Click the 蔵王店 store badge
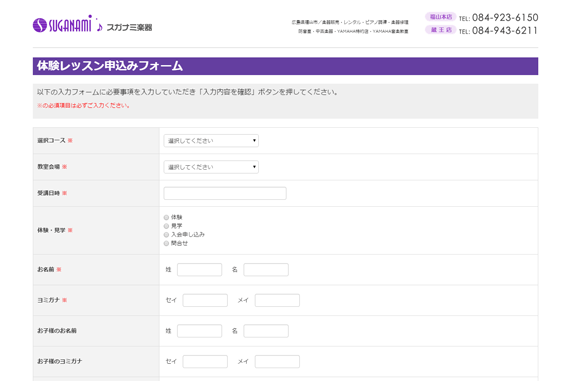Image resolution: width=575 pixels, height=381 pixels. [x=440, y=30]
